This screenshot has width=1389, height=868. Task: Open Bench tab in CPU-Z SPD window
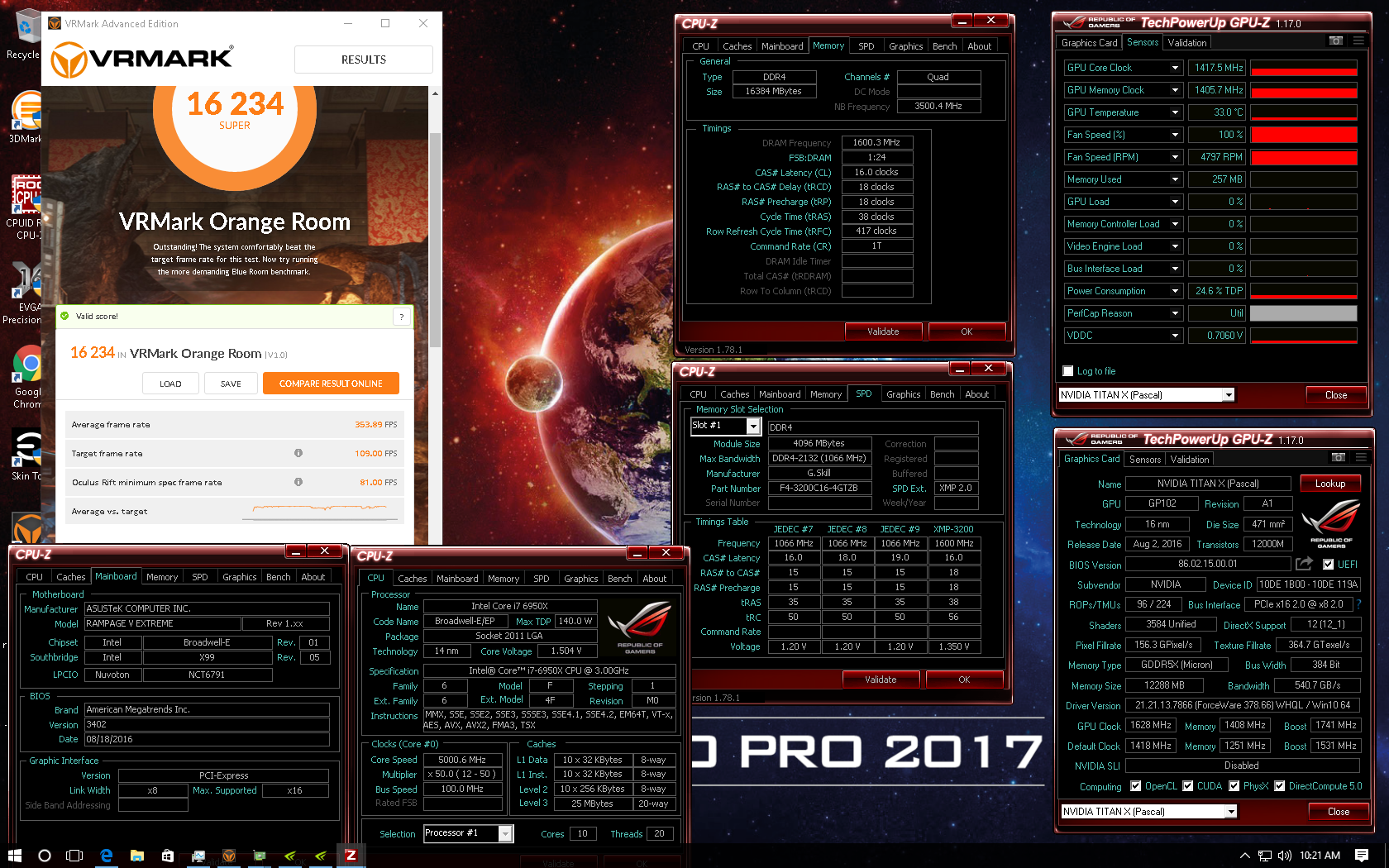[x=942, y=394]
